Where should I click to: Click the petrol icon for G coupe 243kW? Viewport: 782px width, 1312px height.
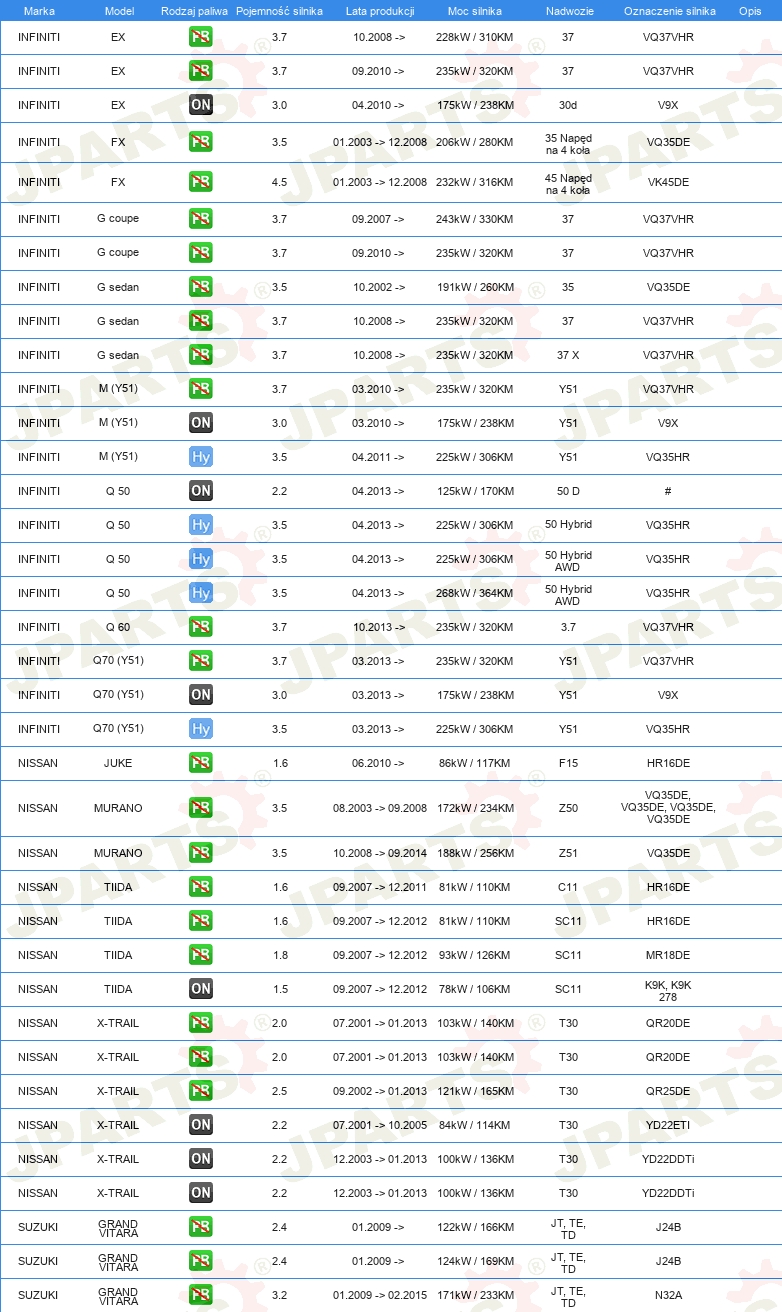(201, 219)
